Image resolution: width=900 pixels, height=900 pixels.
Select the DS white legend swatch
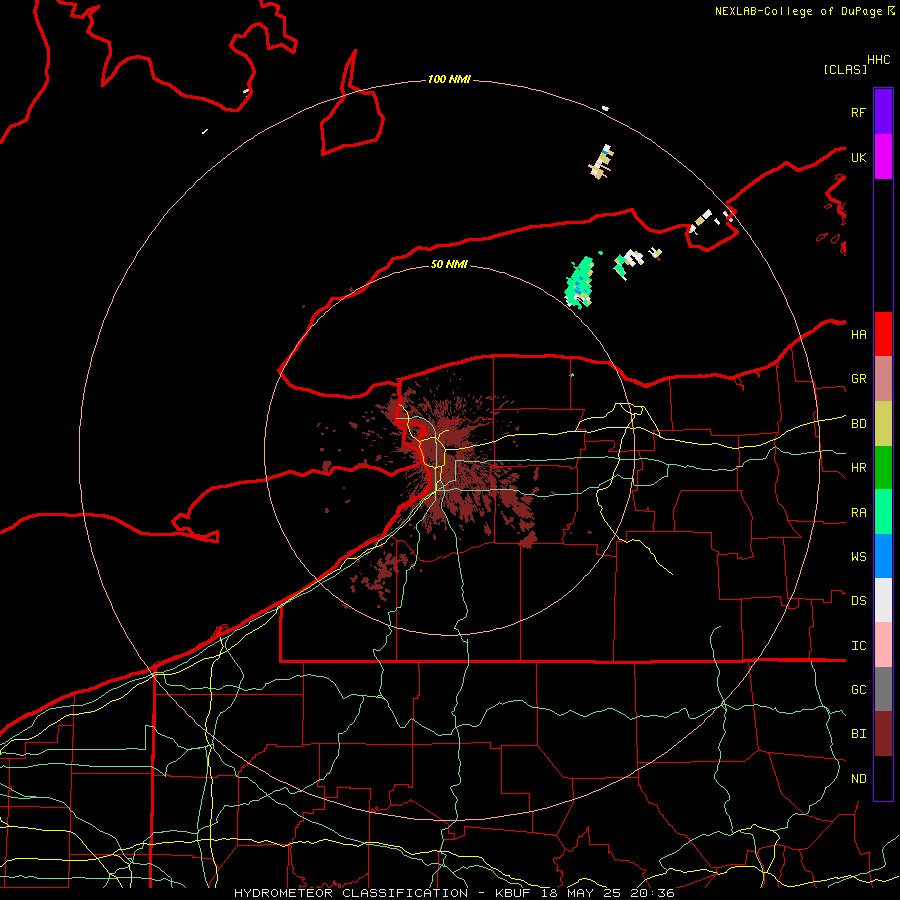click(883, 600)
